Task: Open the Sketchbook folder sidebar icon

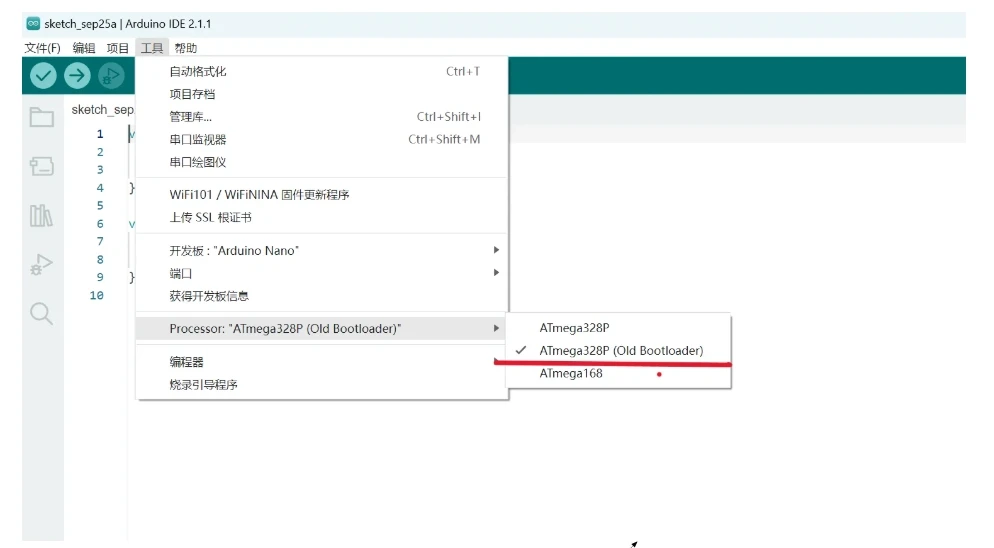Action: pyautogui.click(x=41, y=118)
